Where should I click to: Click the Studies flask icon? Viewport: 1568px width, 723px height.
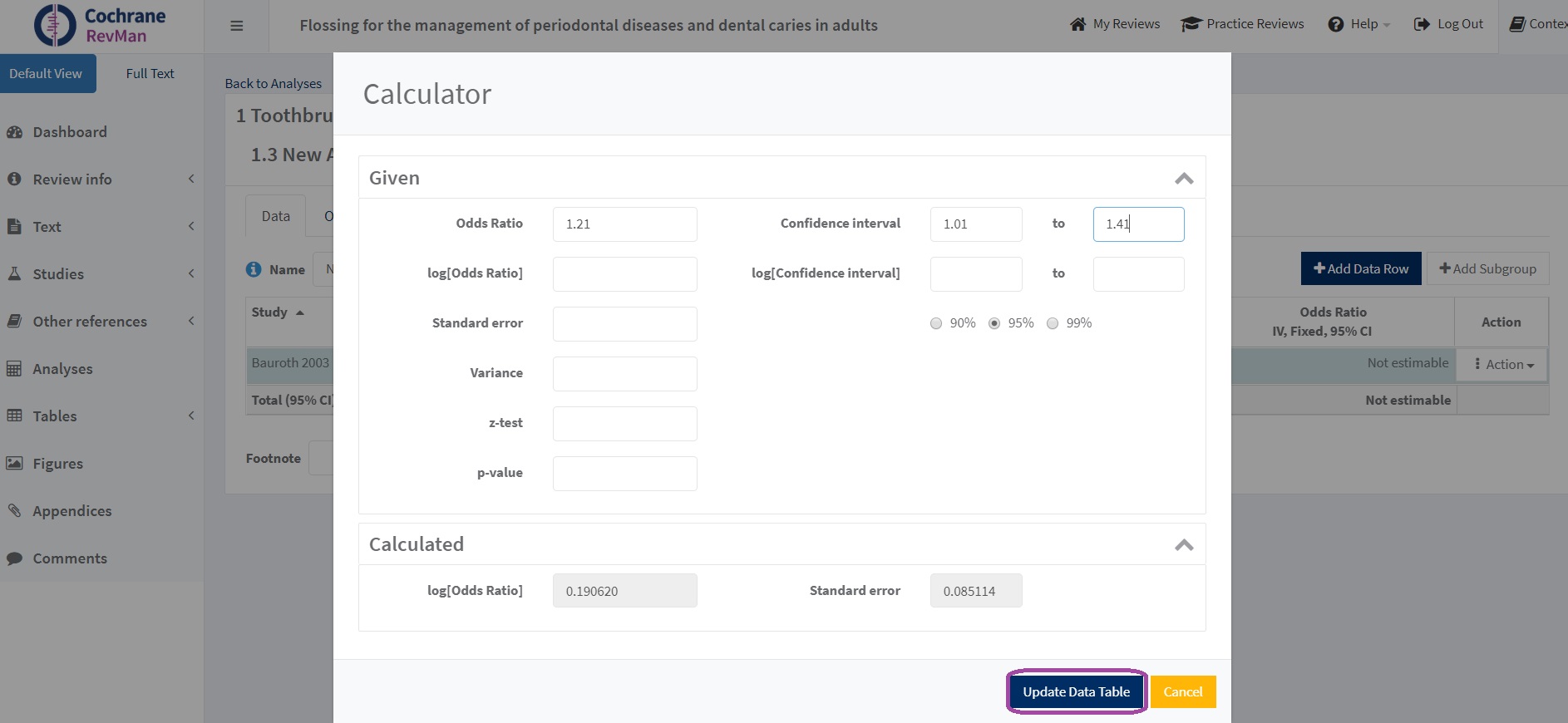click(x=14, y=274)
